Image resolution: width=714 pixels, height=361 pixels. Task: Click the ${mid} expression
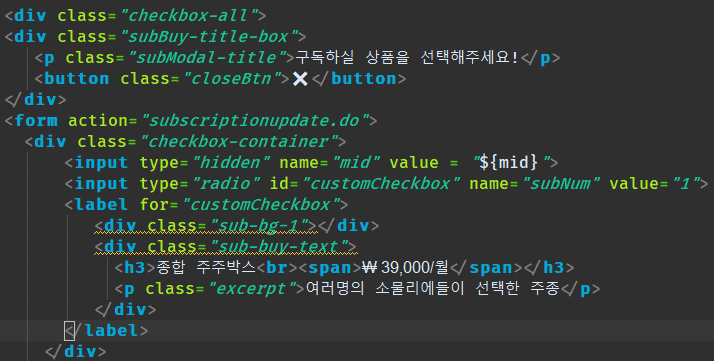(509, 163)
